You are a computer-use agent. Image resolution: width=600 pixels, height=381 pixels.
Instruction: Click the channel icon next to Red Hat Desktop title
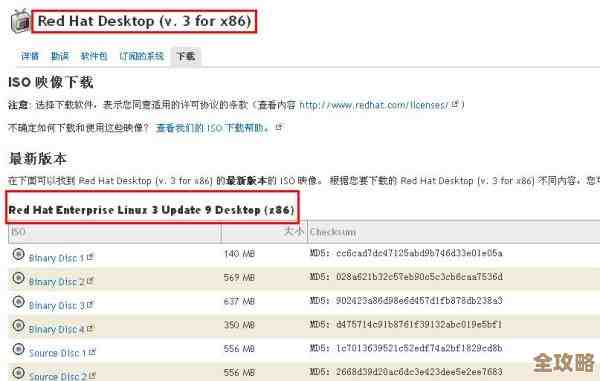pos(20,21)
